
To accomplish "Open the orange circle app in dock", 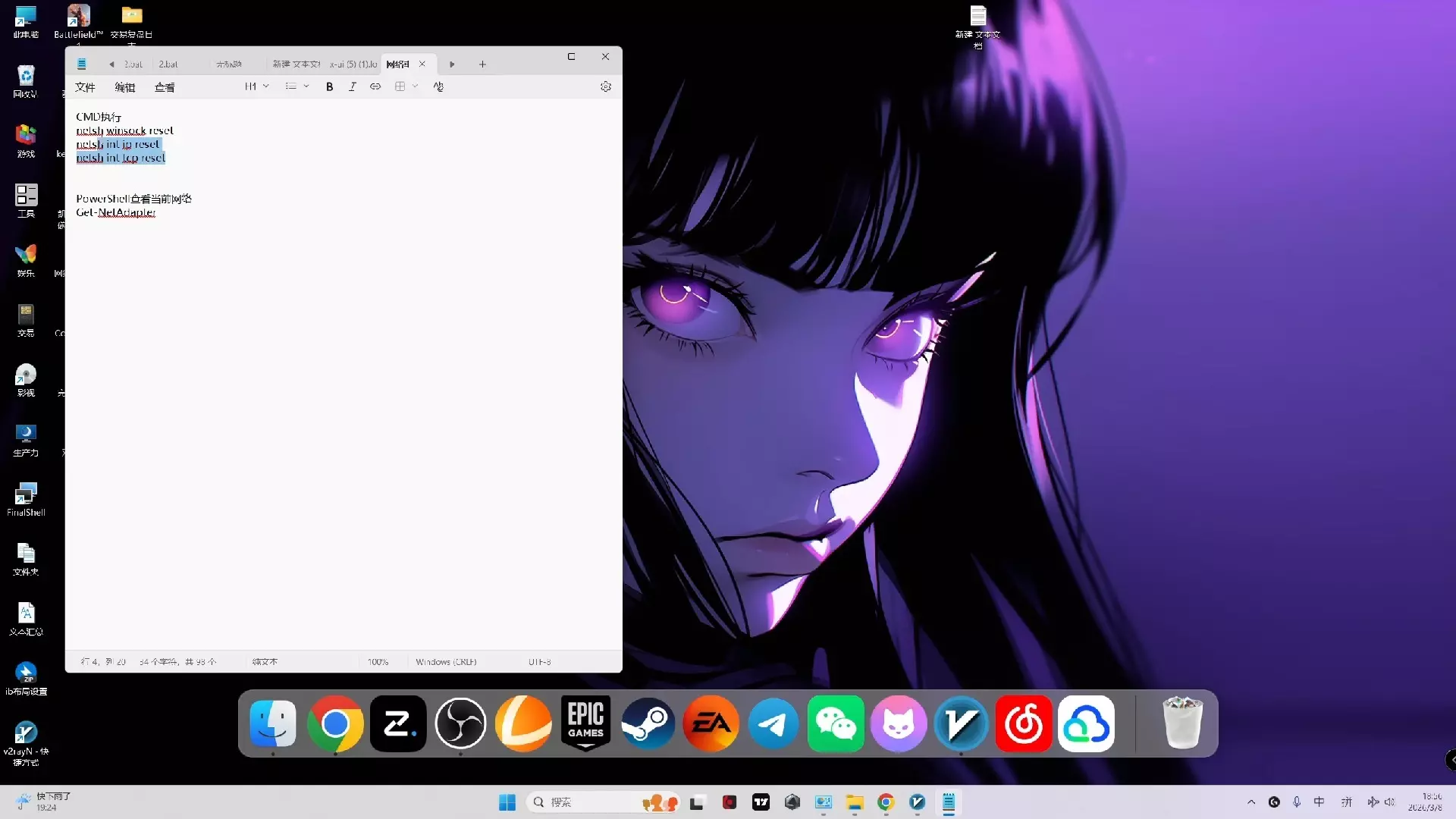I will click(x=523, y=723).
